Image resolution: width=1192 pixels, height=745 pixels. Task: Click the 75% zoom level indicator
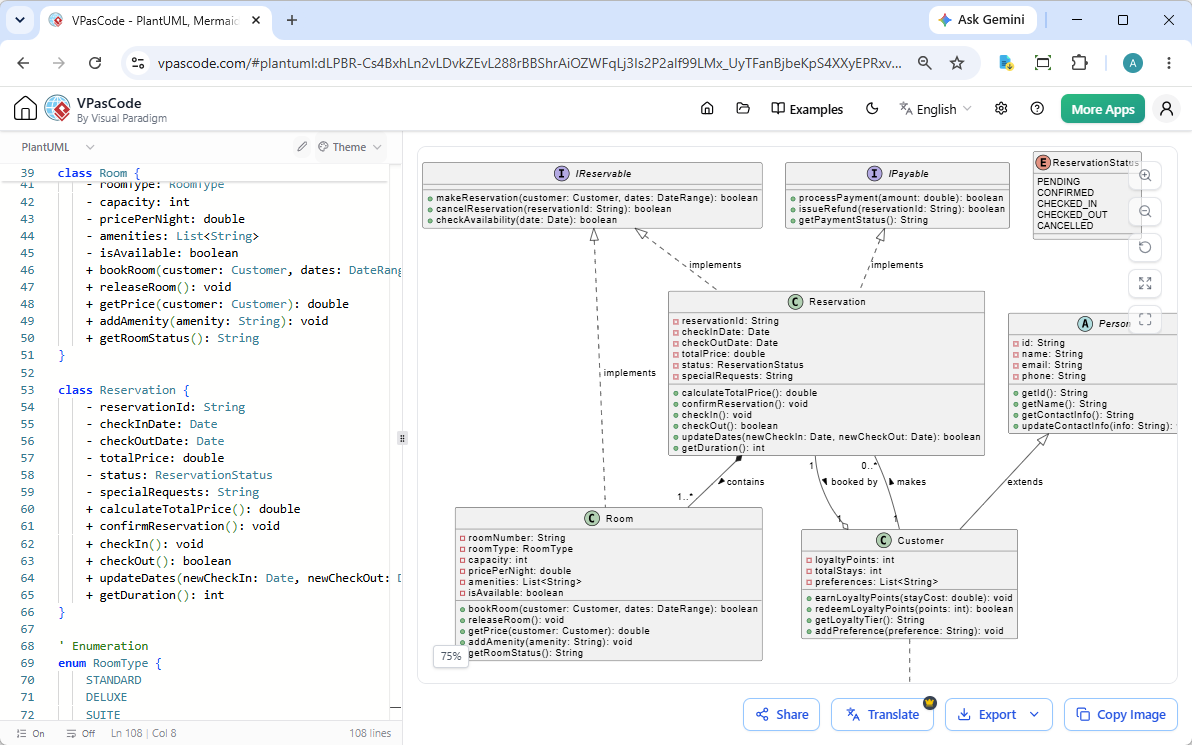click(451, 656)
